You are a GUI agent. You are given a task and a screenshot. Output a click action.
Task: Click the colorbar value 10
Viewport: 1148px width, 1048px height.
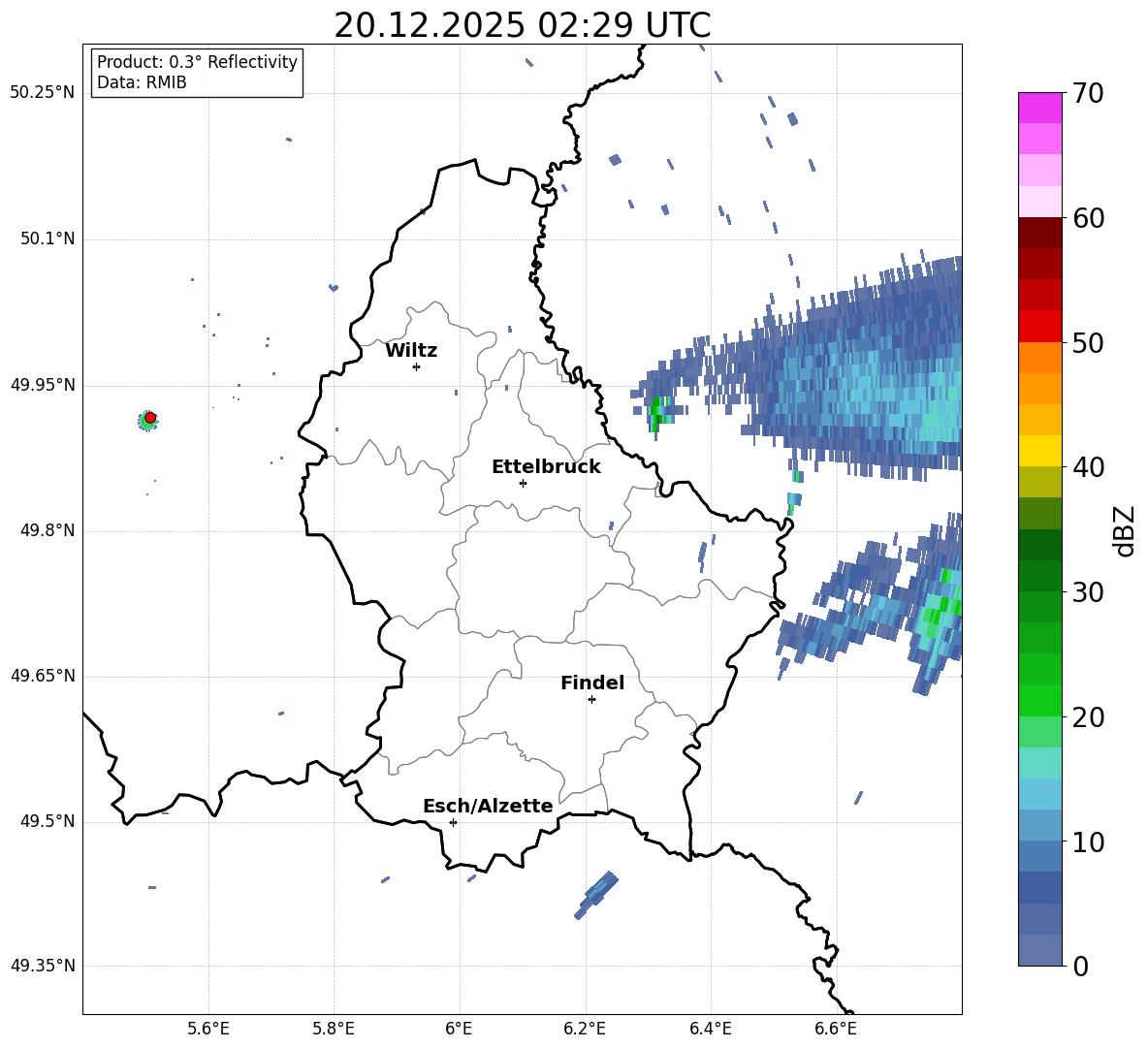(1088, 842)
